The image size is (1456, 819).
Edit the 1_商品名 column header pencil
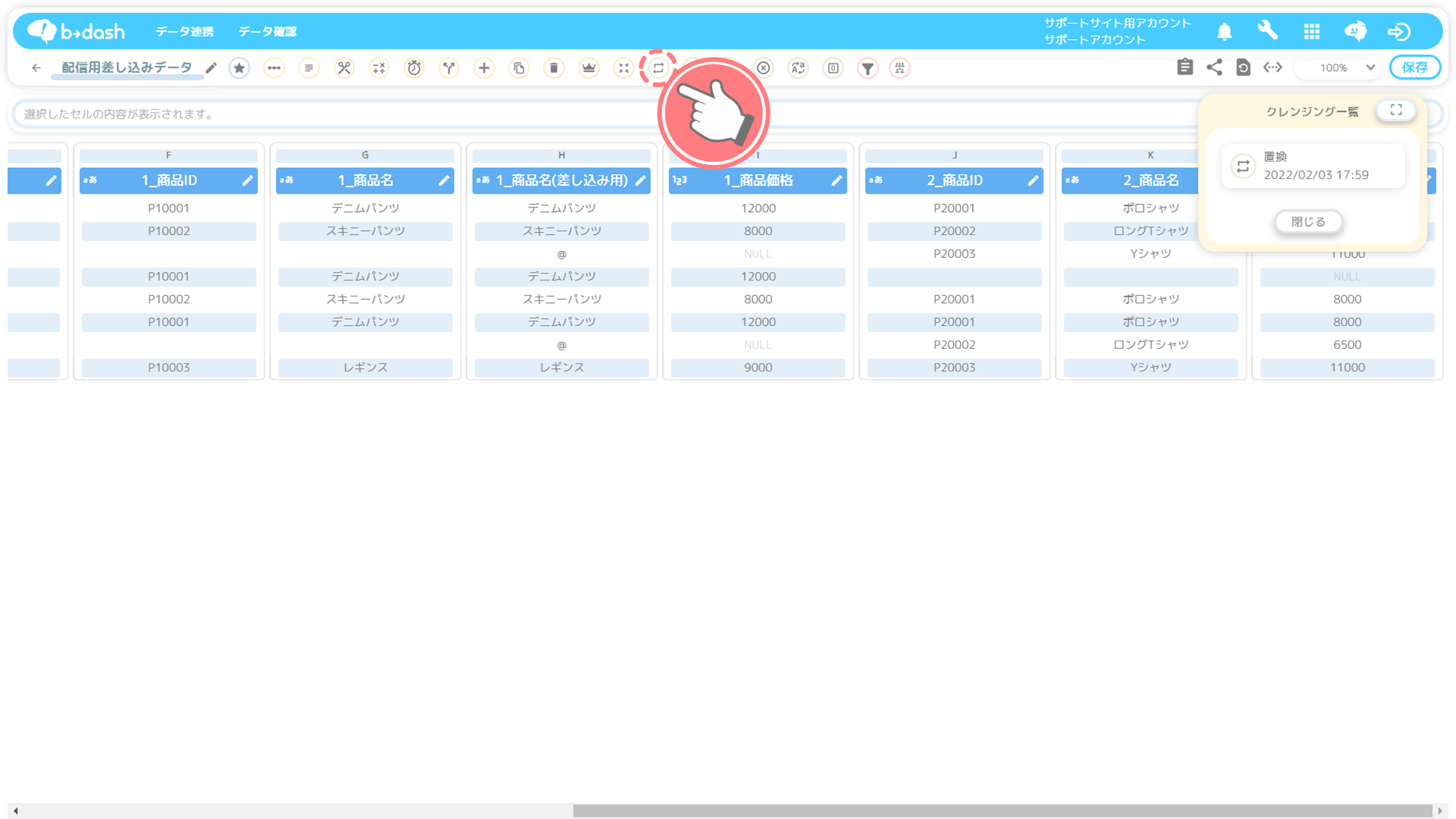pos(444,180)
